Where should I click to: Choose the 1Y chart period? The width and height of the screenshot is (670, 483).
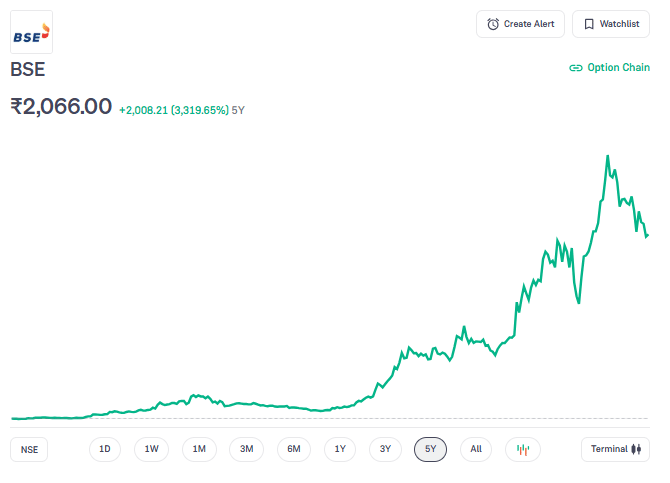click(340, 449)
